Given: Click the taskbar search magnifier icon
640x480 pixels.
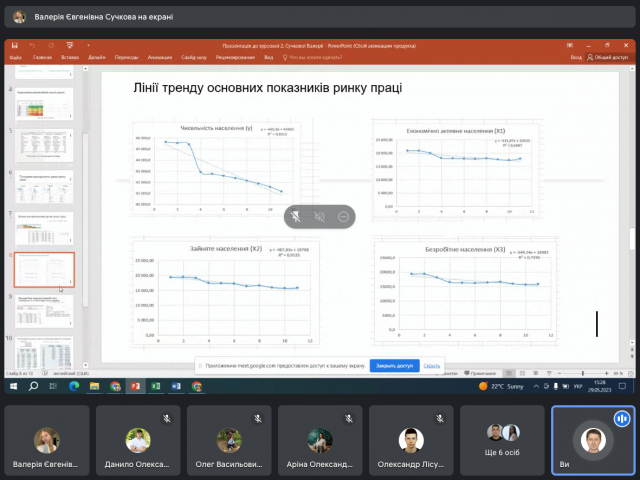Looking at the screenshot, I should point(32,385).
